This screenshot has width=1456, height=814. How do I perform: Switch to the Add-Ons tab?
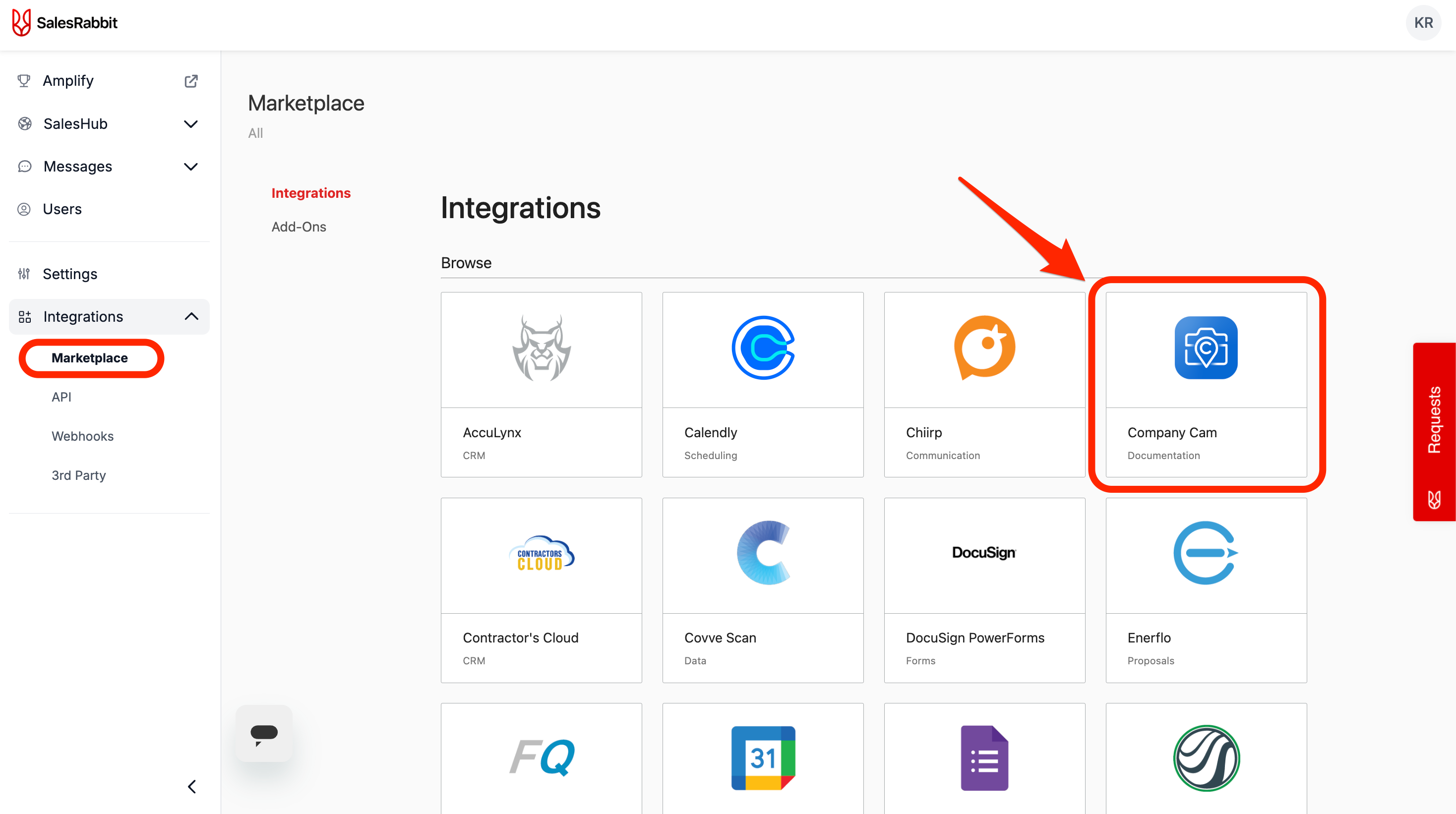coord(299,227)
